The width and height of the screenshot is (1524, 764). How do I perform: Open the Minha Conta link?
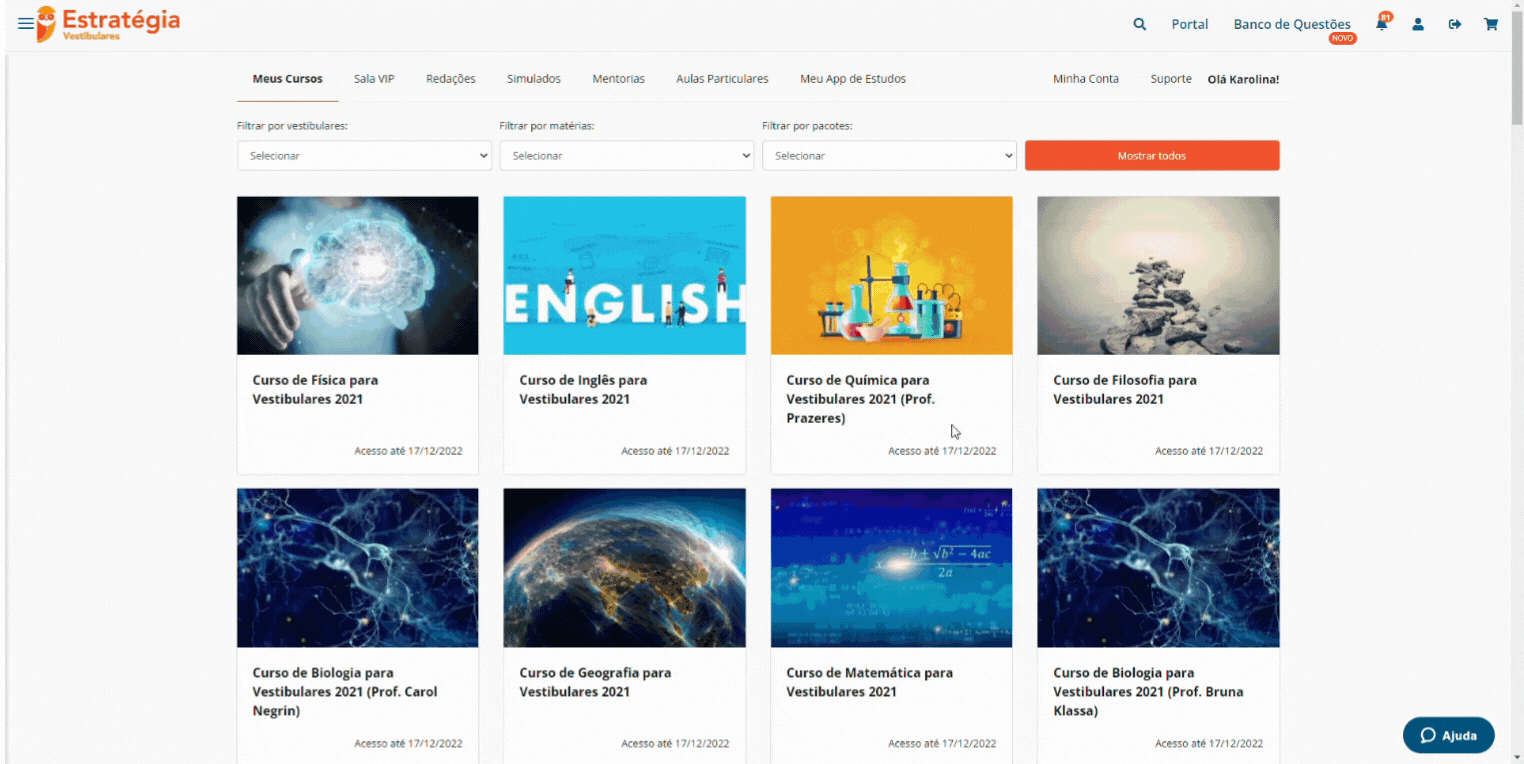1086,79
